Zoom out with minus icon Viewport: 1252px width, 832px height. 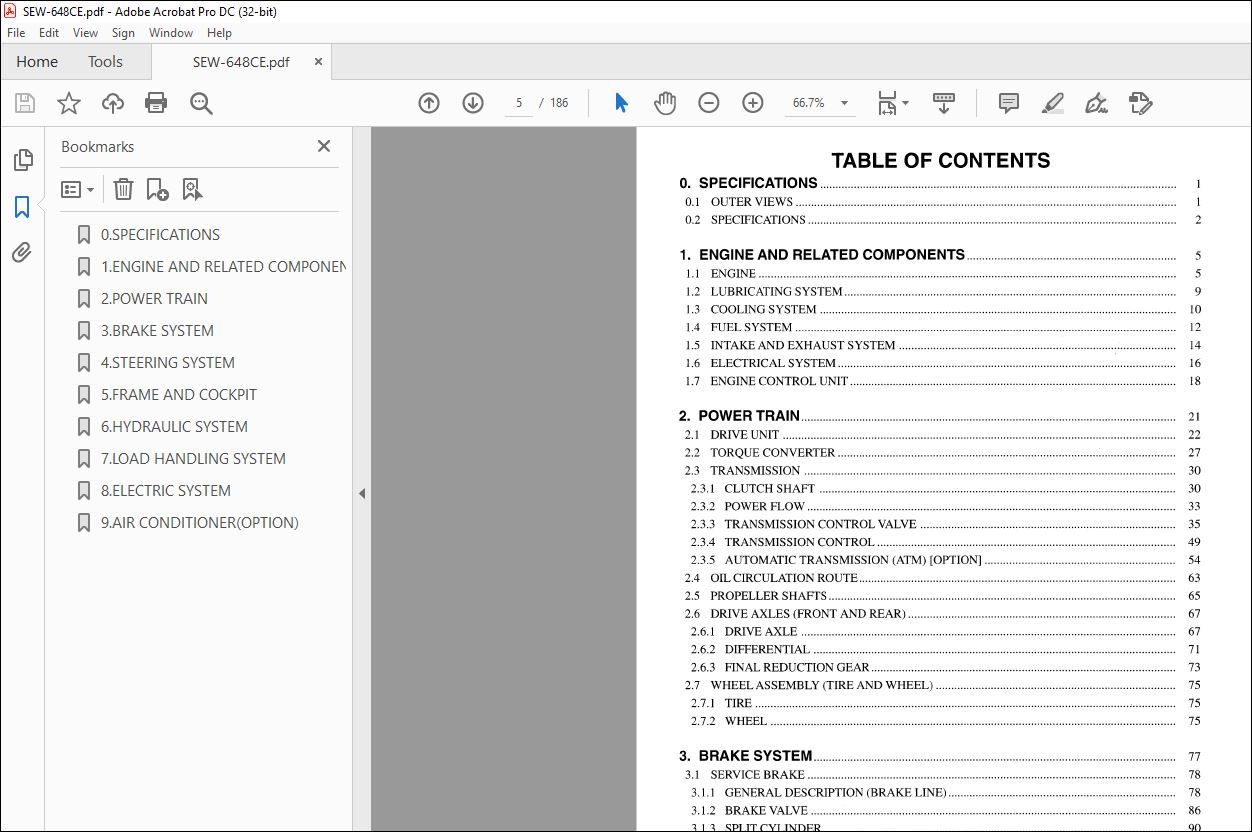(709, 103)
